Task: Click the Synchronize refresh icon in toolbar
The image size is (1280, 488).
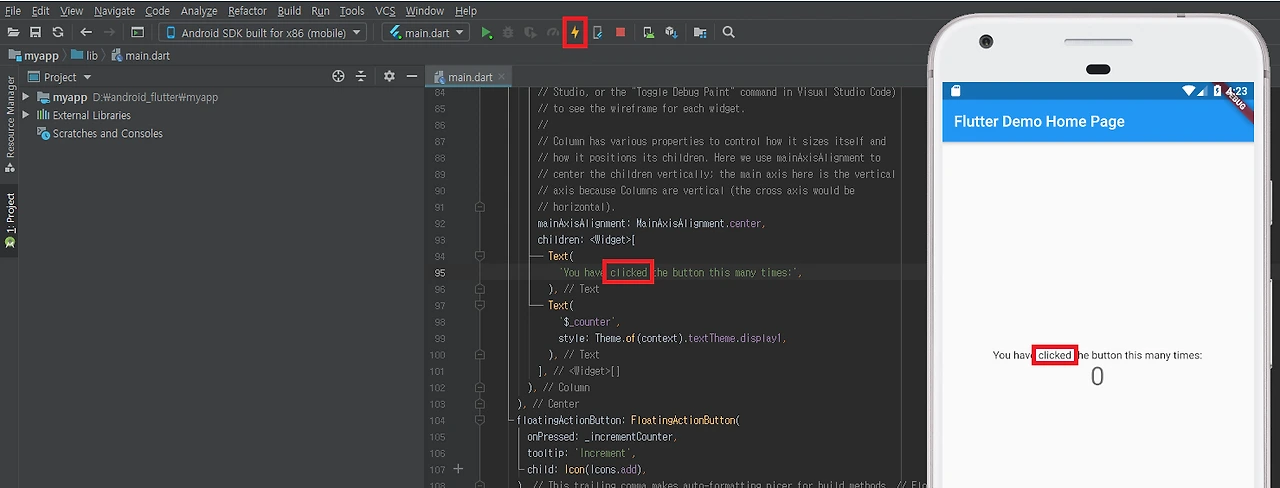Action: 58,33
